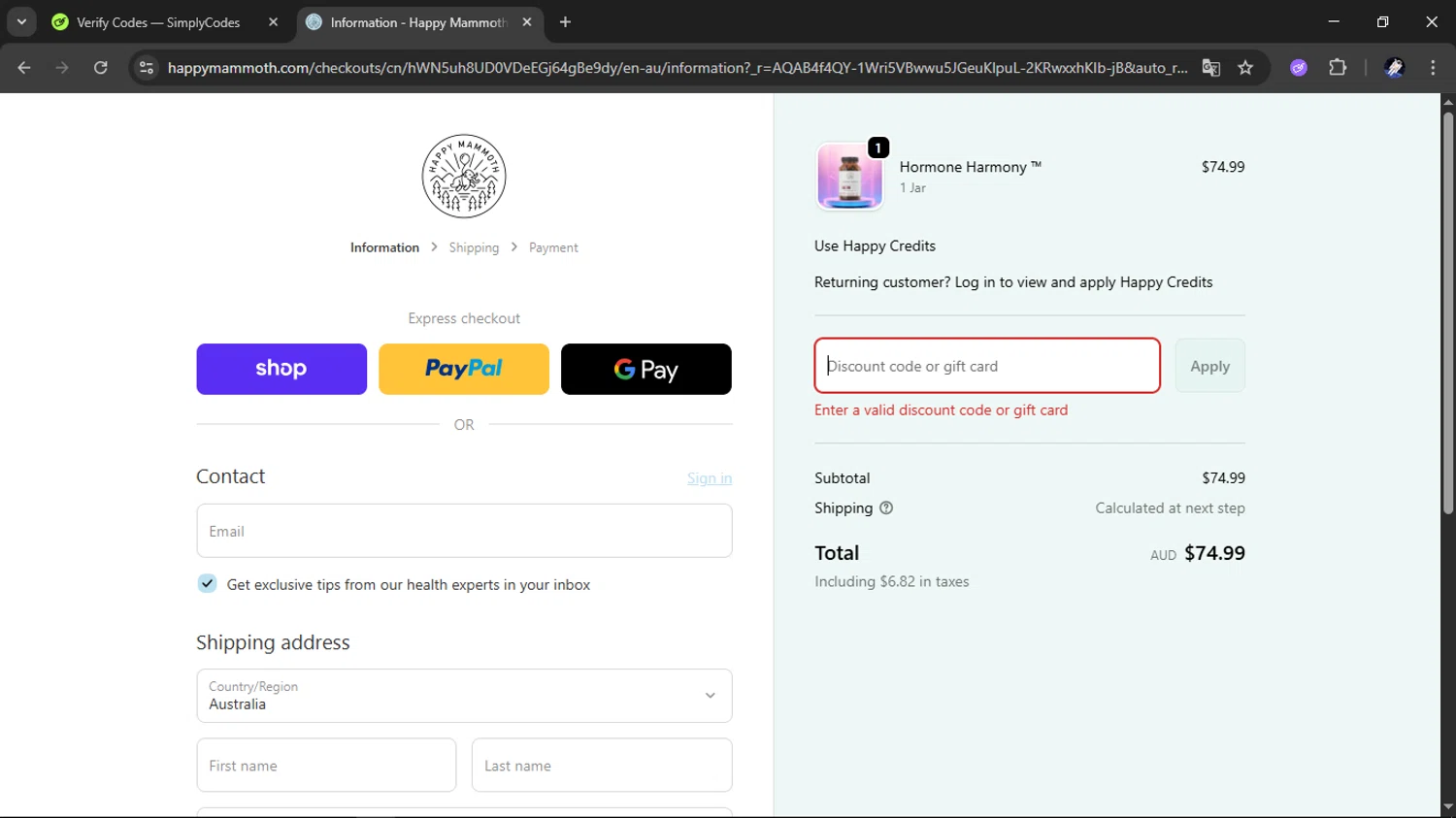Switch to Verify Codes — SimplyCodes tab

coord(158,22)
